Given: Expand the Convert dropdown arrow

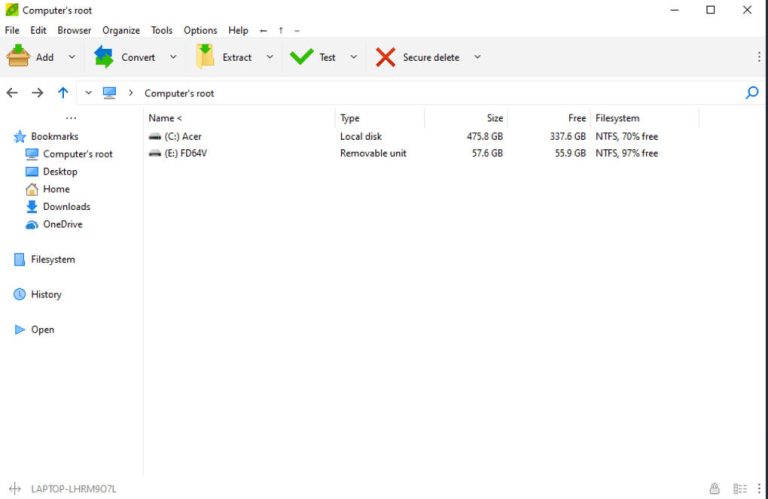Looking at the screenshot, I should [x=173, y=57].
